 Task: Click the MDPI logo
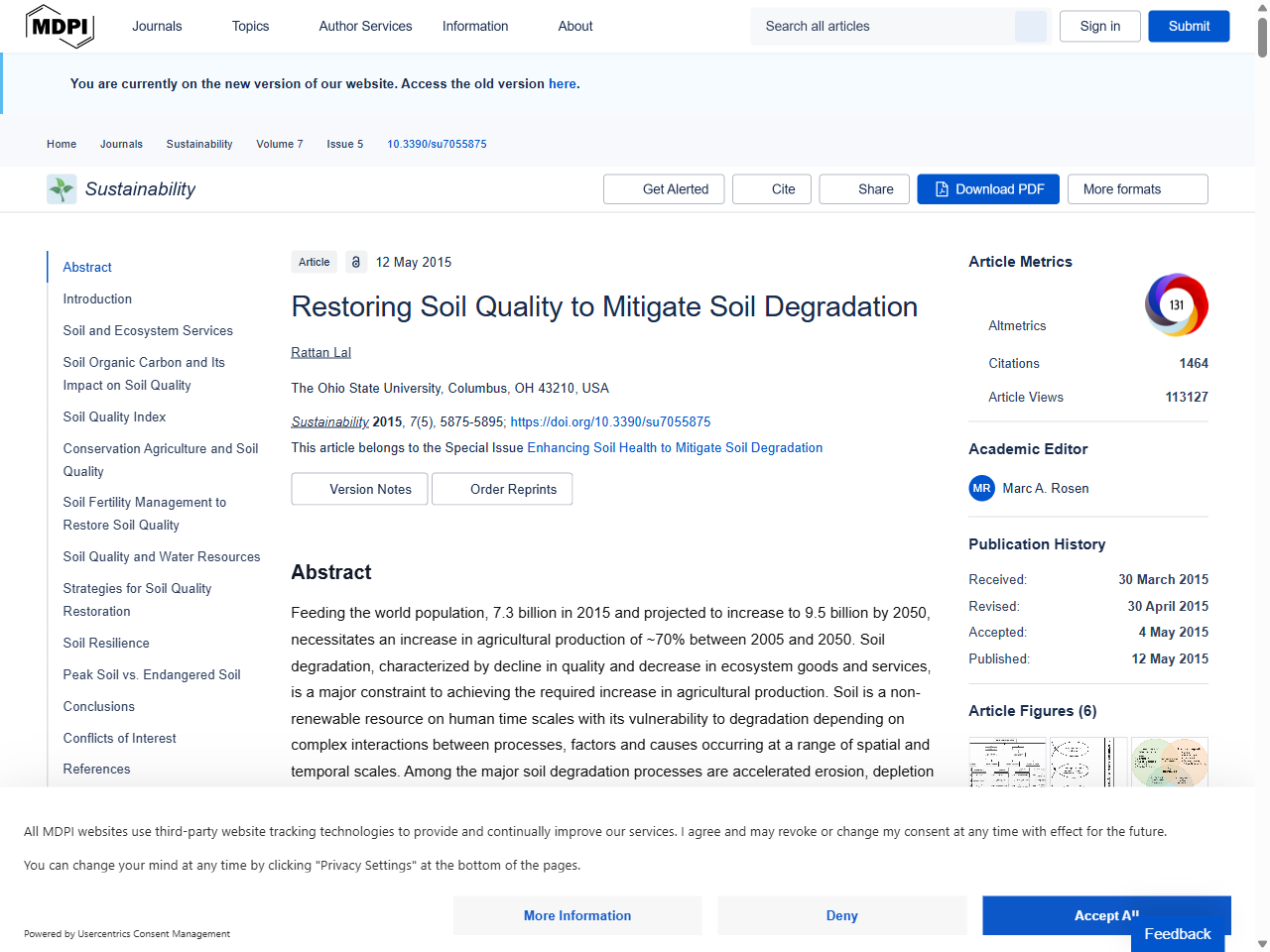pyautogui.click(x=60, y=26)
